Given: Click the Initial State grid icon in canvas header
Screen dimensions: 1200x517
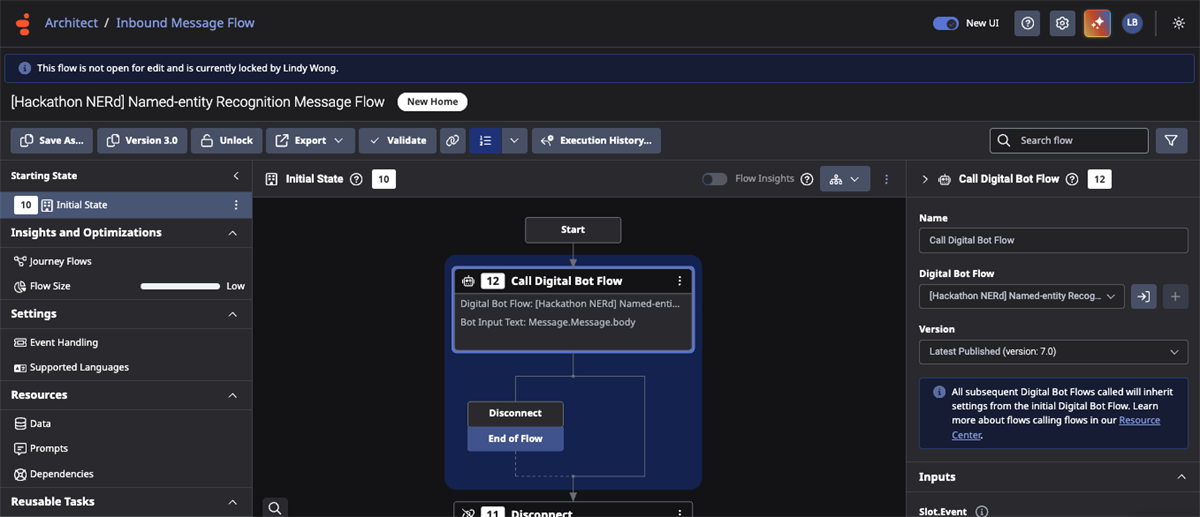Looking at the screenshot, I should 271,179.
